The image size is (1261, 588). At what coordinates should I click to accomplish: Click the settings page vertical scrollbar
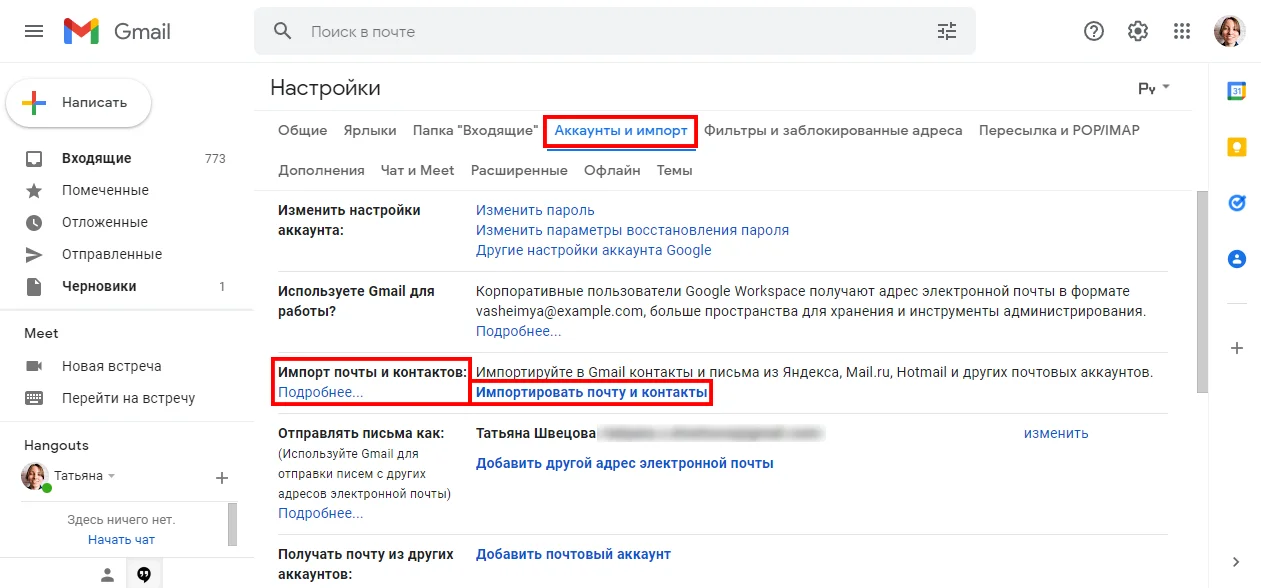(x=1202, y=290)
